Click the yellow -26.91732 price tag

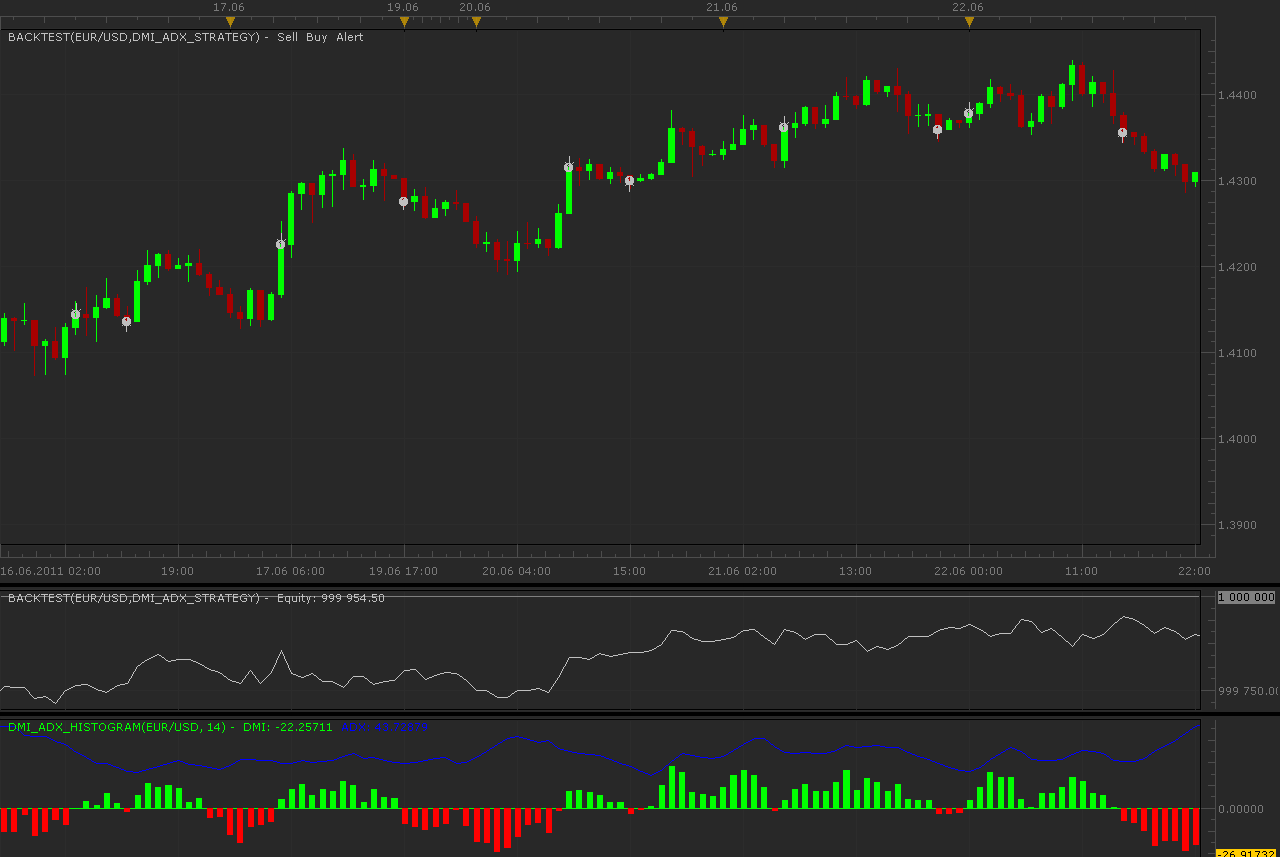click(x=1246, y=853)
